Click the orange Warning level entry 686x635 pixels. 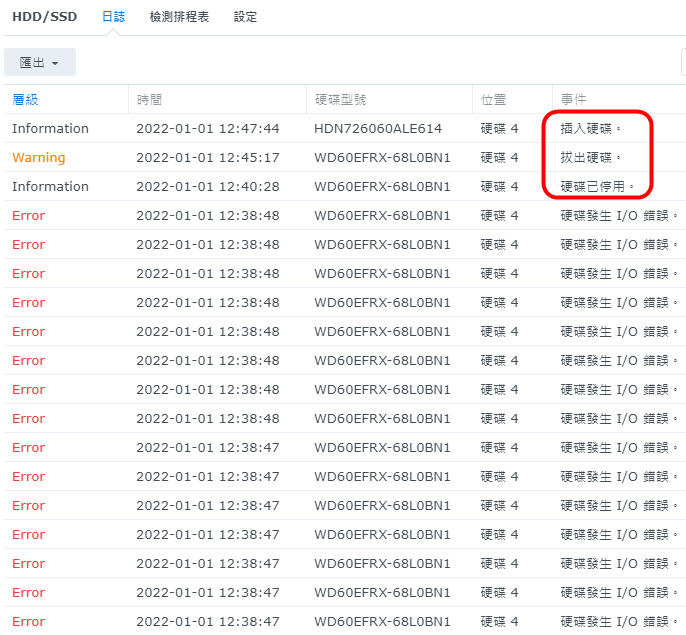(38, 158)
